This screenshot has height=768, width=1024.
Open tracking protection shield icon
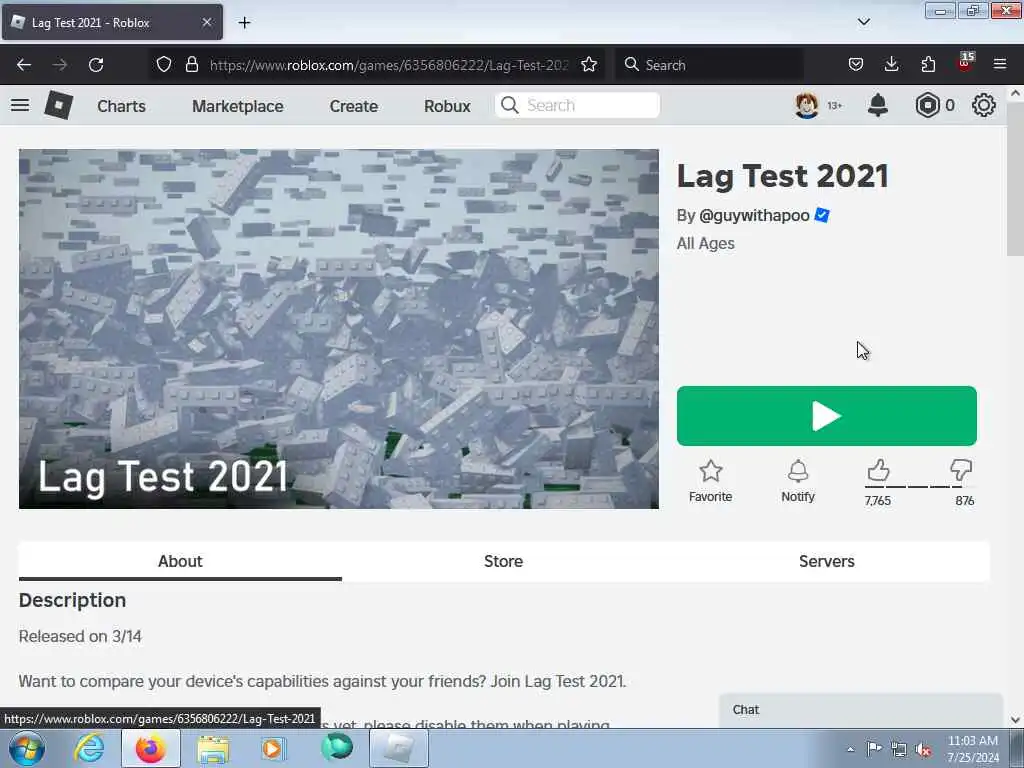[x=164, y=65]
